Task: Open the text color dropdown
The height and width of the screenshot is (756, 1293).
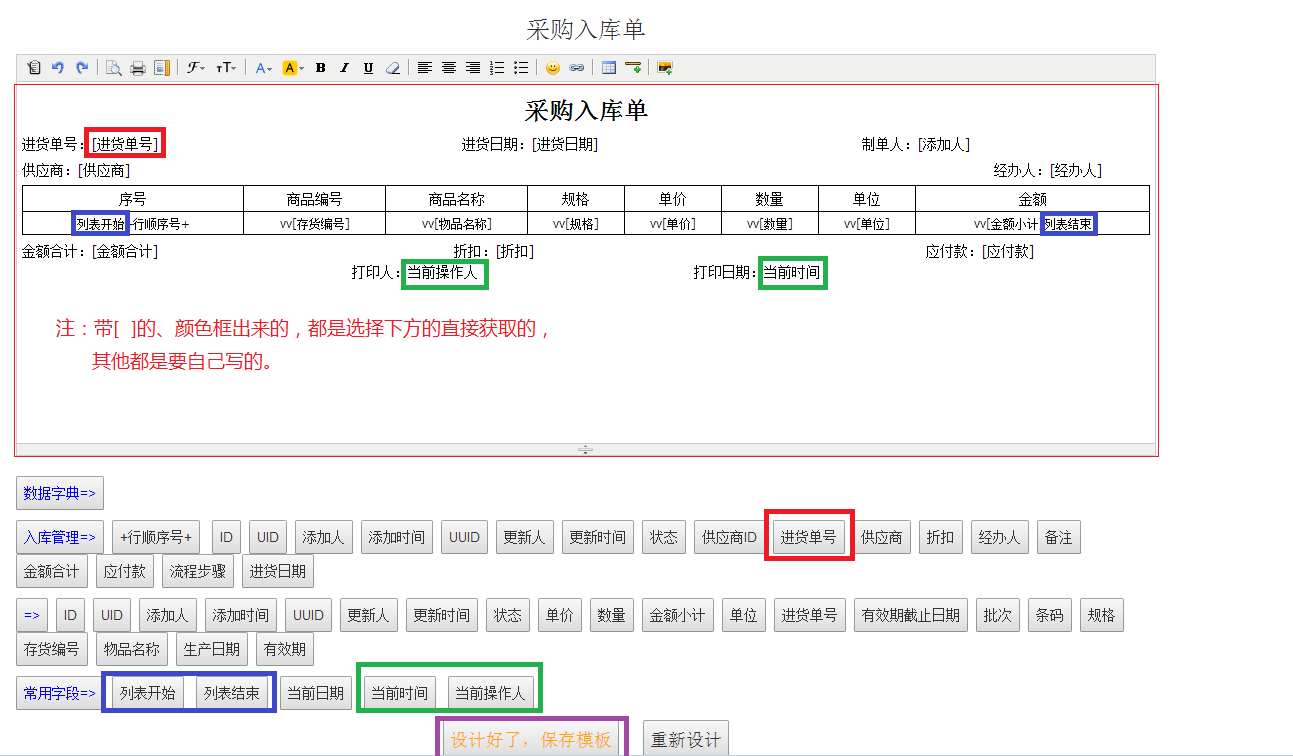Action: click(263, 68)
